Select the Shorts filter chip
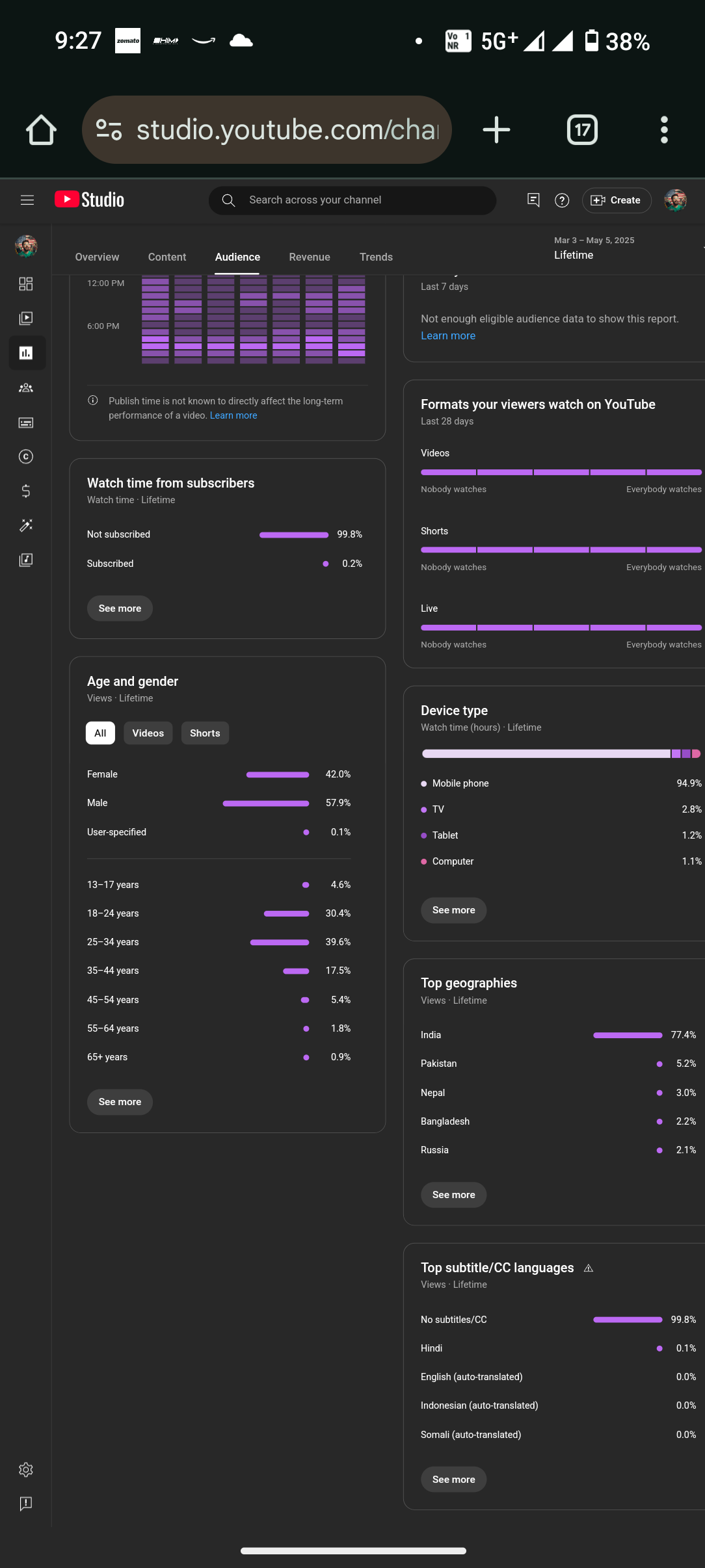705x1568 pixels. [205, 733]
